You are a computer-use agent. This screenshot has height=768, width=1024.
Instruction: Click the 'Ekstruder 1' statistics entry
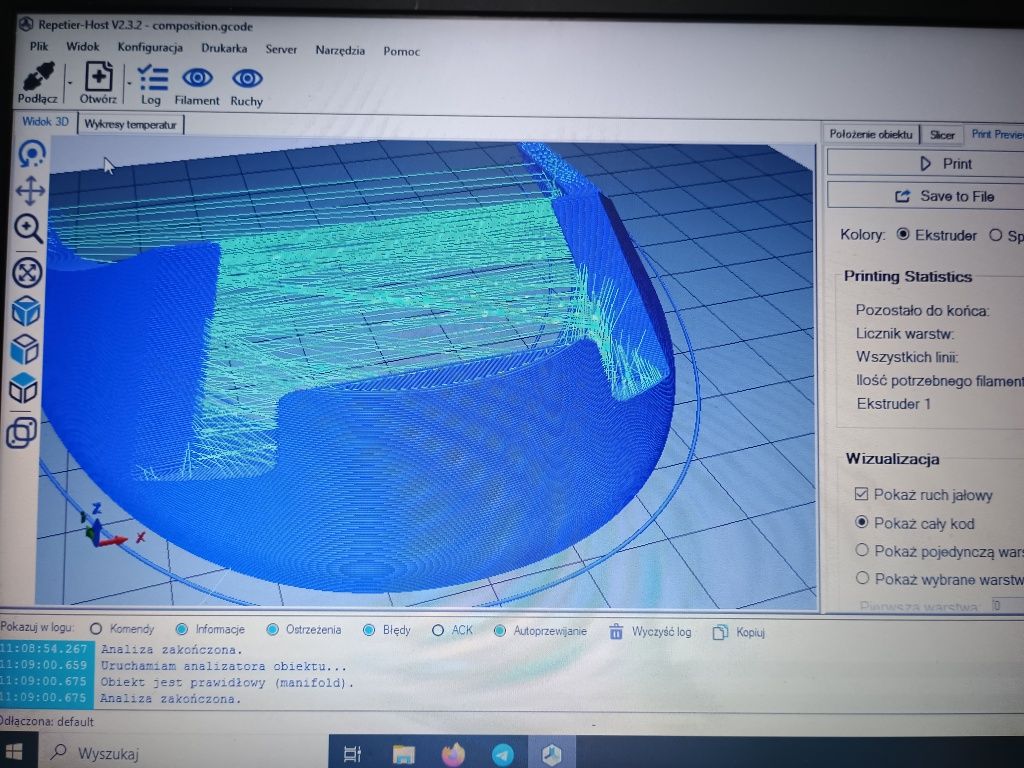click(x=893, y=404)
